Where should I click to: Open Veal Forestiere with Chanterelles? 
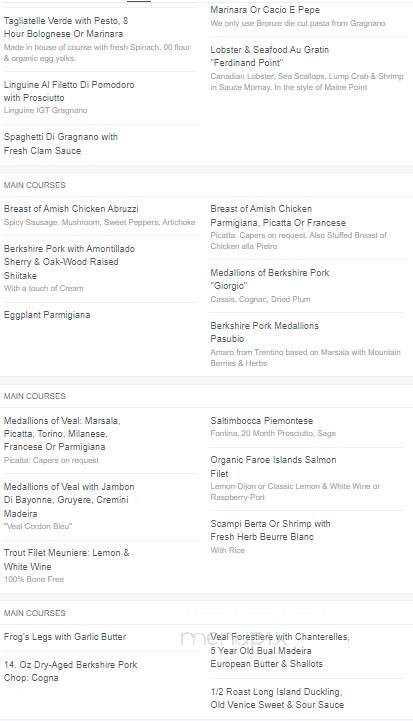pos(280,650)
